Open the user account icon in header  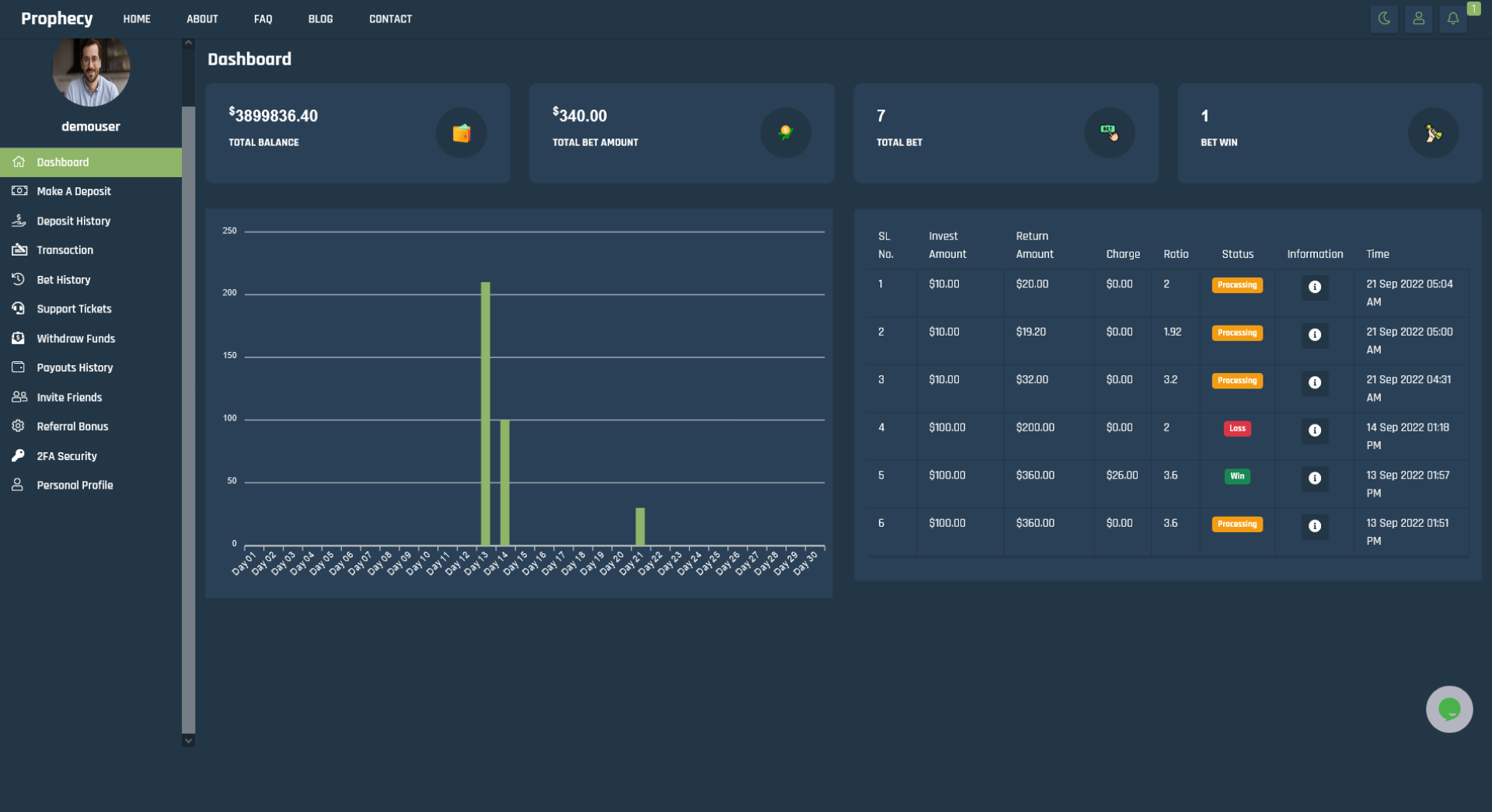[x=1418, y=19]
